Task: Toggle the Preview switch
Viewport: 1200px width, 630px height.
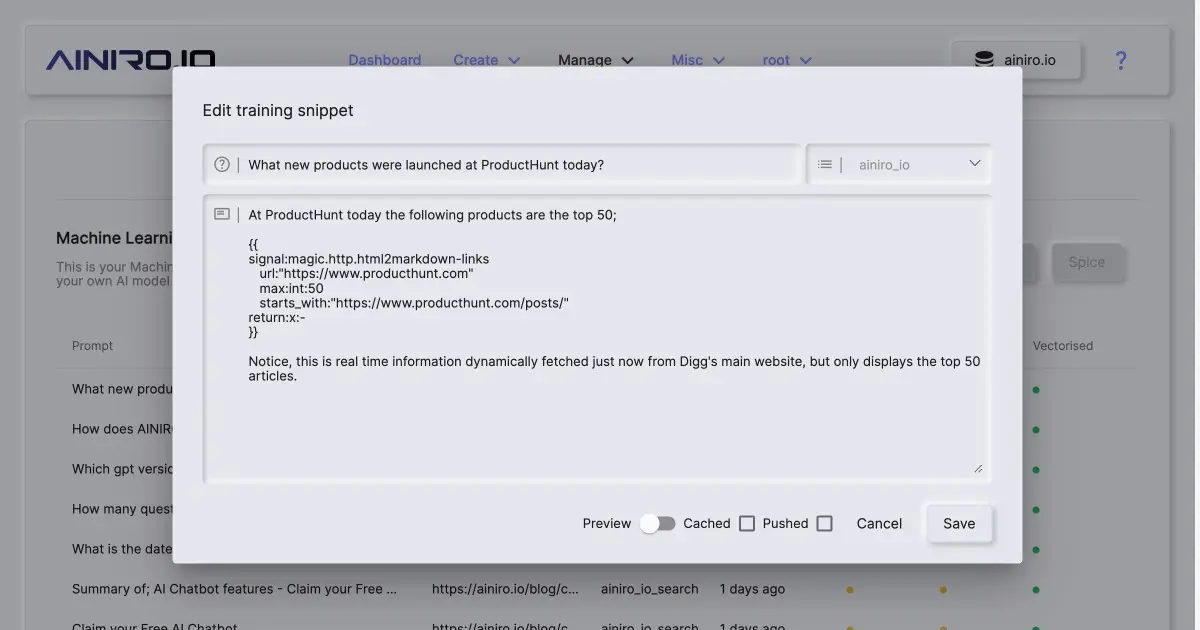Action: coord(658,523)
